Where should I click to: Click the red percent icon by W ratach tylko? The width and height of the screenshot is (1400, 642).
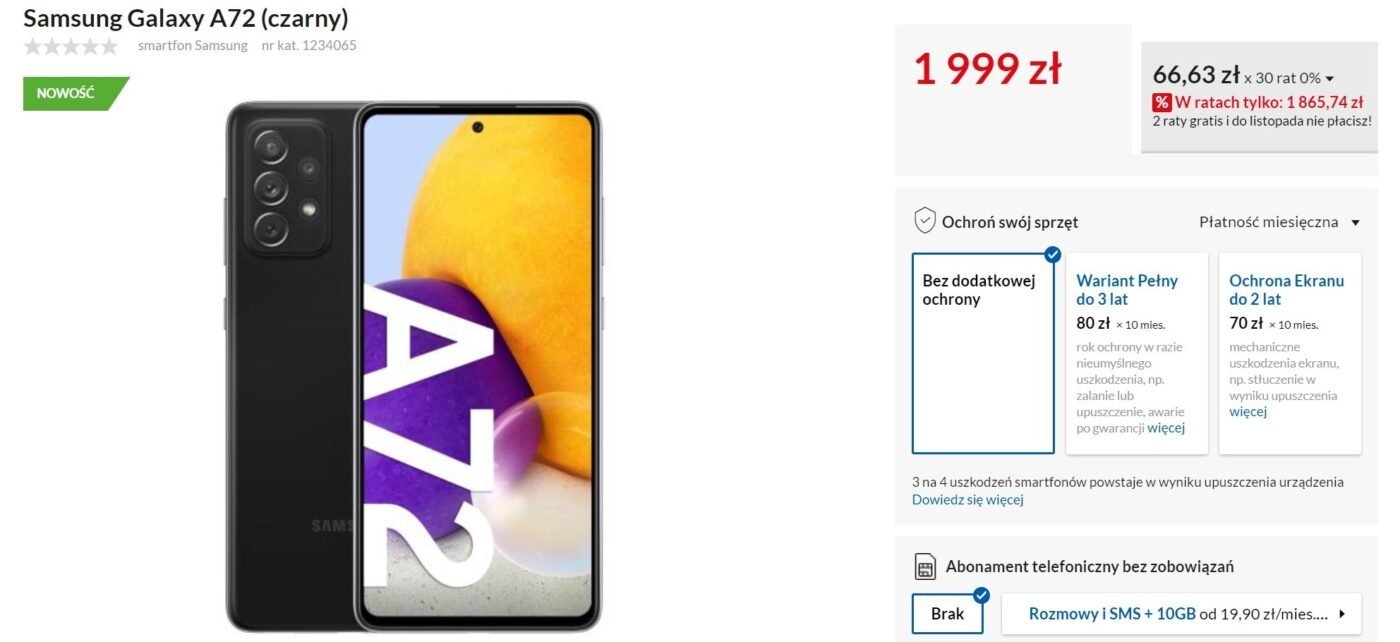[x=1162, y=102]
